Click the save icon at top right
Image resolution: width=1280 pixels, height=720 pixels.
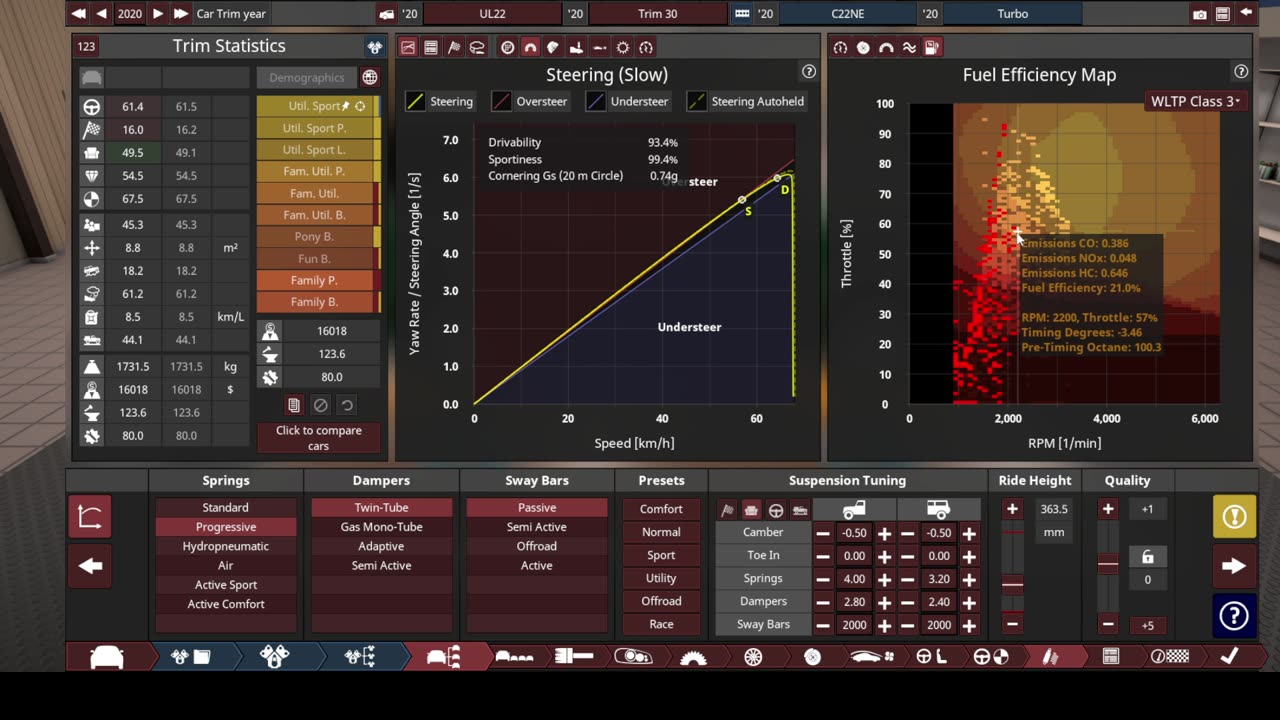pos(1223,14)
